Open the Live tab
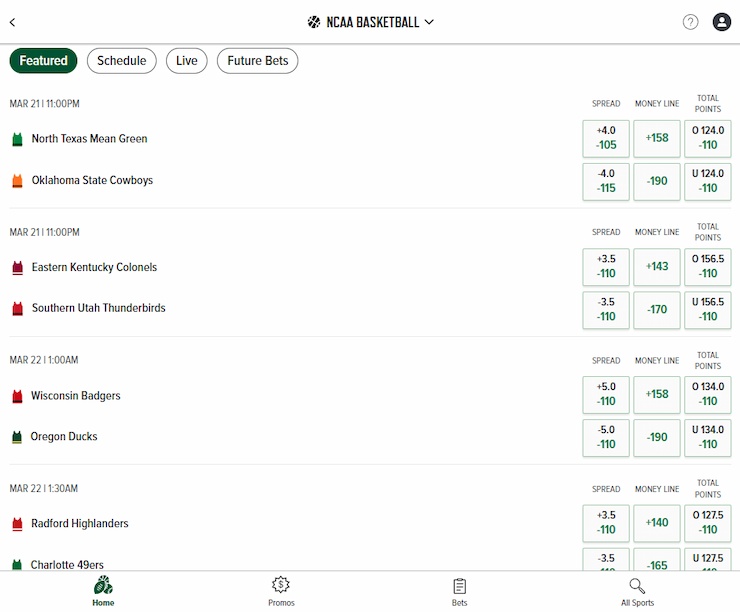Screen dimensions: 740x612 [186, 60]
